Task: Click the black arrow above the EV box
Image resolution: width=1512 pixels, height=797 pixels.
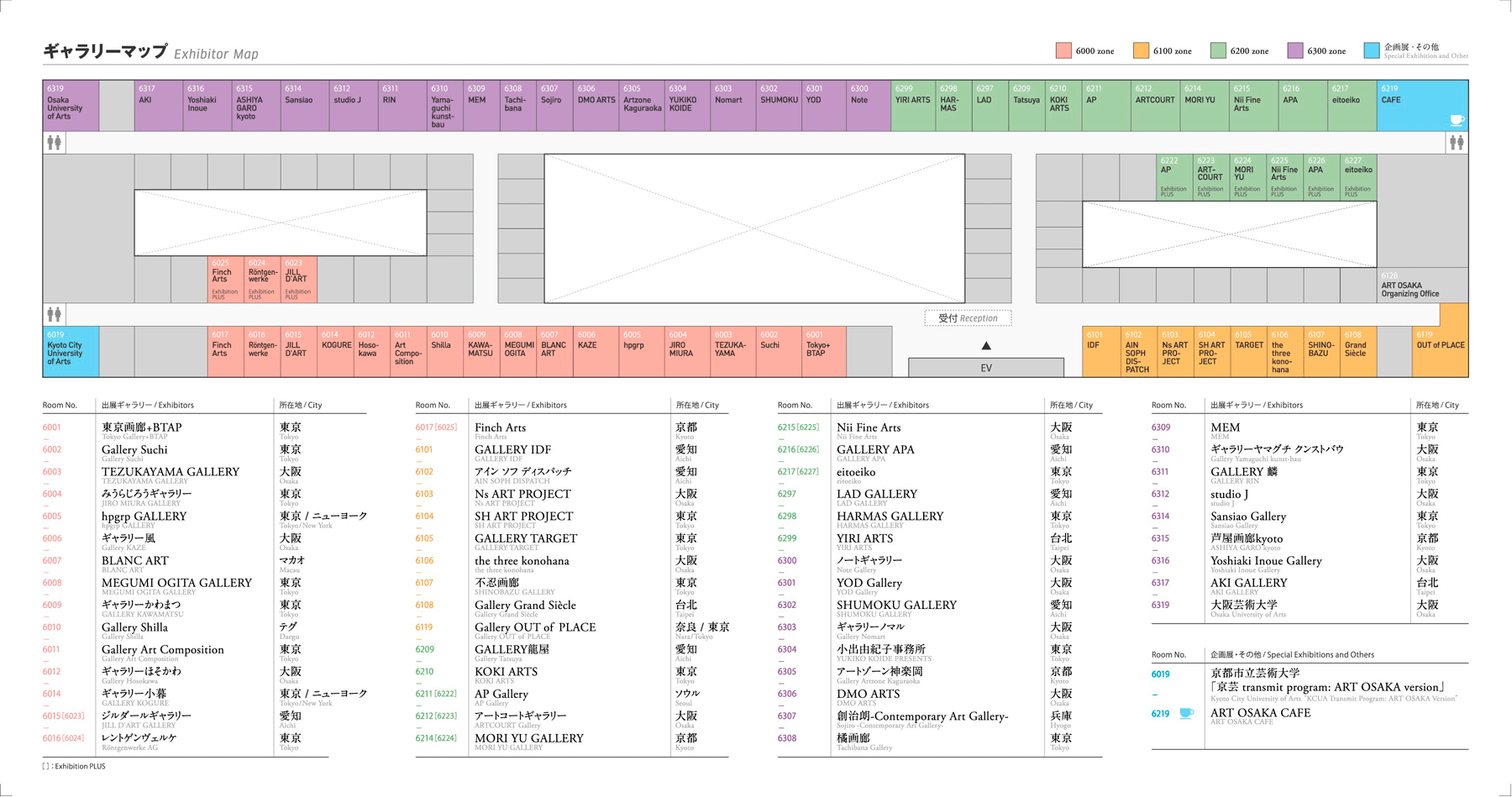Action: click(986, 345)
